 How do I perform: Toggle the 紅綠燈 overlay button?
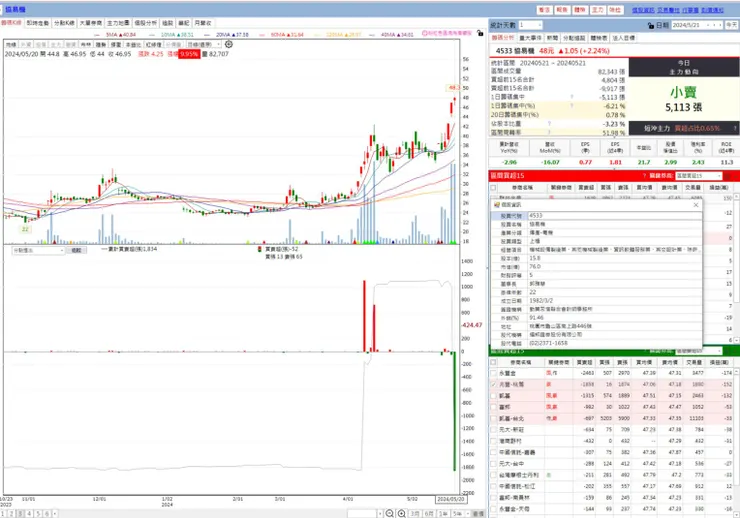153,44
